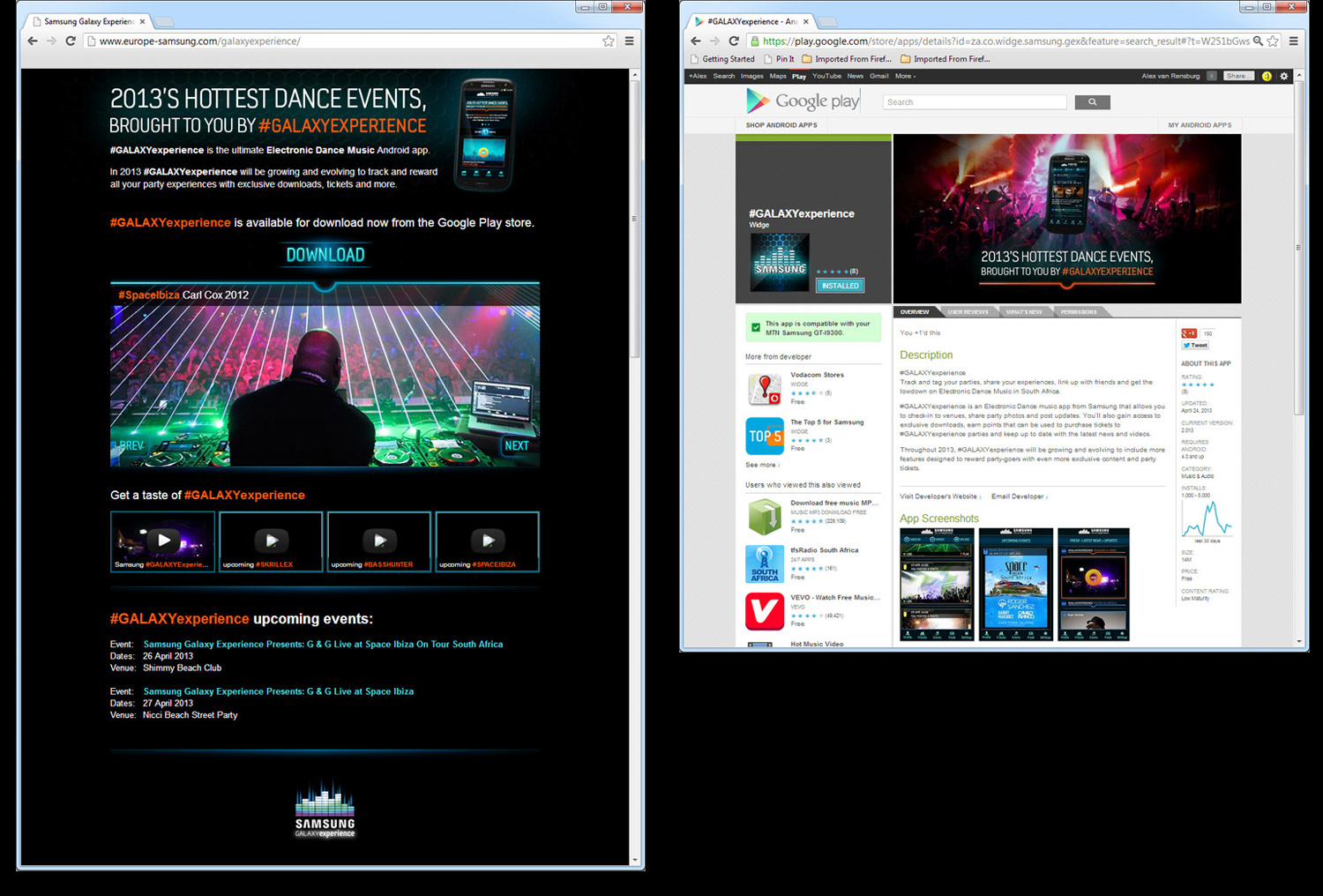Screen dimensions: 1323x896
Task: Click the Google +1 button
Action: (x=1189, y=333)
